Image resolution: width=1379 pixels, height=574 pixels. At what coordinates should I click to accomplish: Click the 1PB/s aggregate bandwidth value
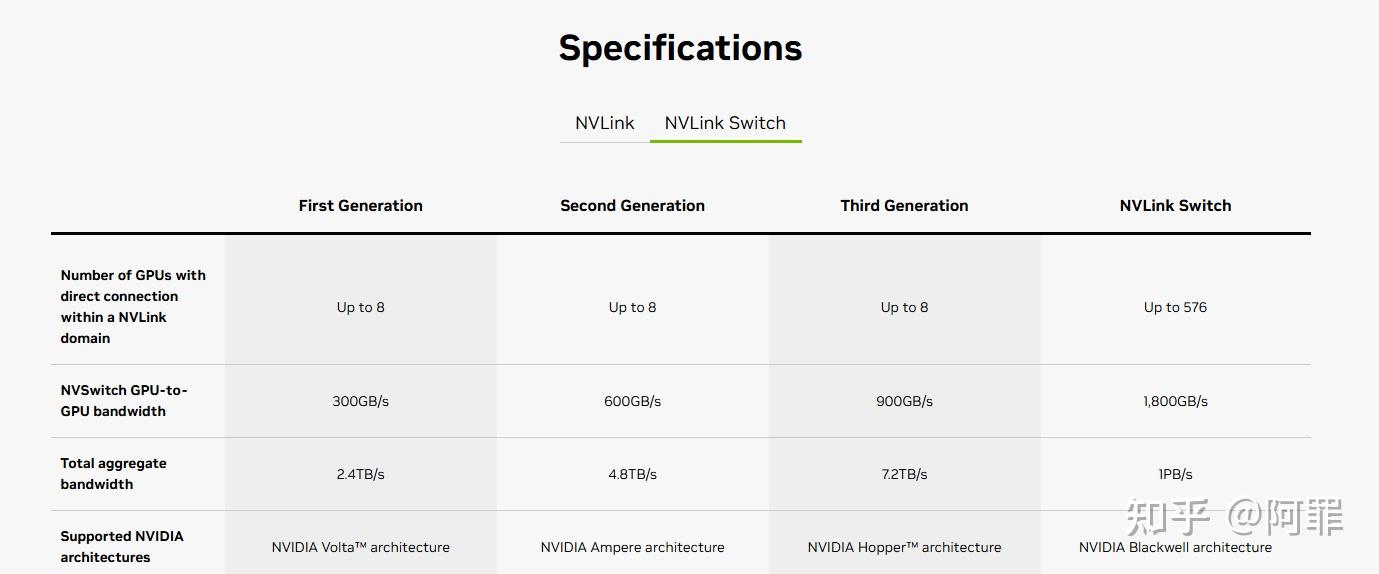[1175, 474]
